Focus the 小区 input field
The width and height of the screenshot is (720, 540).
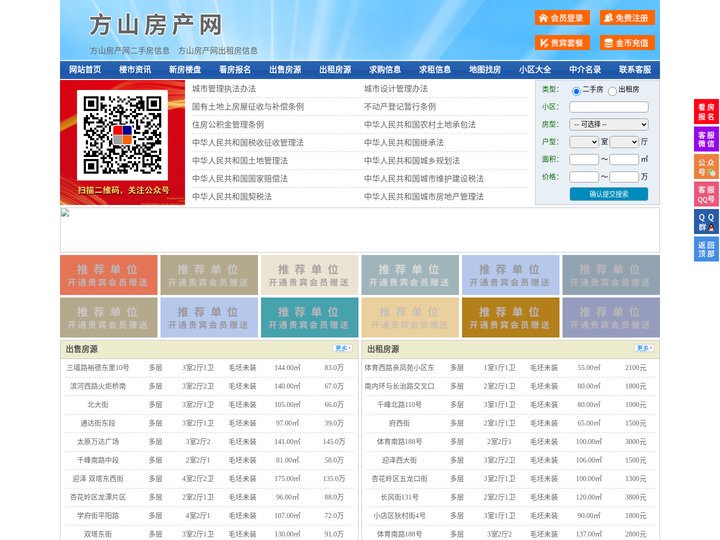(x=609, y=107)
